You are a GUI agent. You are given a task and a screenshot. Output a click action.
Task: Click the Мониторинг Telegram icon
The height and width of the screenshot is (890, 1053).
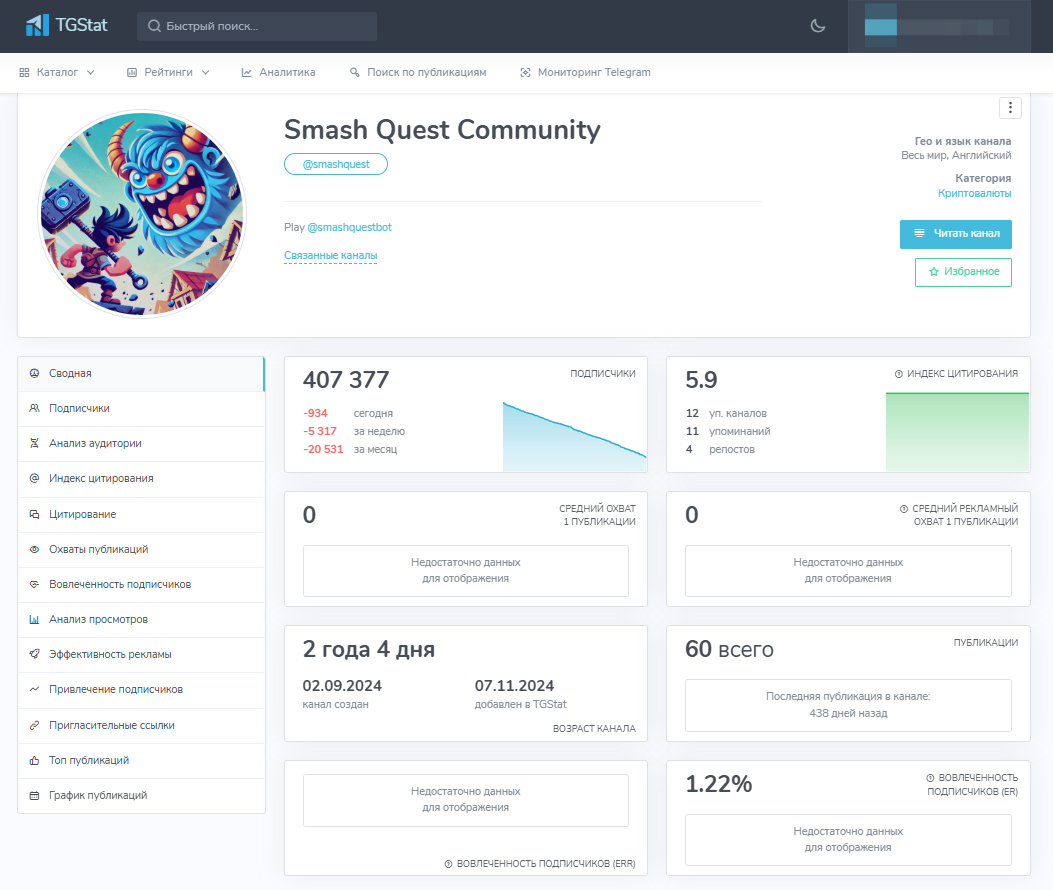(525, 73)
